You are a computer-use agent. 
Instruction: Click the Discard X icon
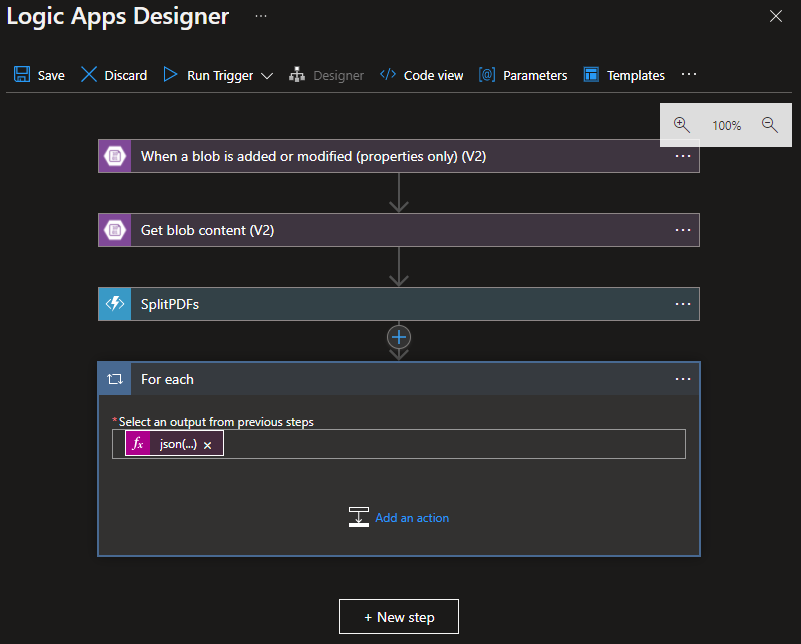pos(89,75)
